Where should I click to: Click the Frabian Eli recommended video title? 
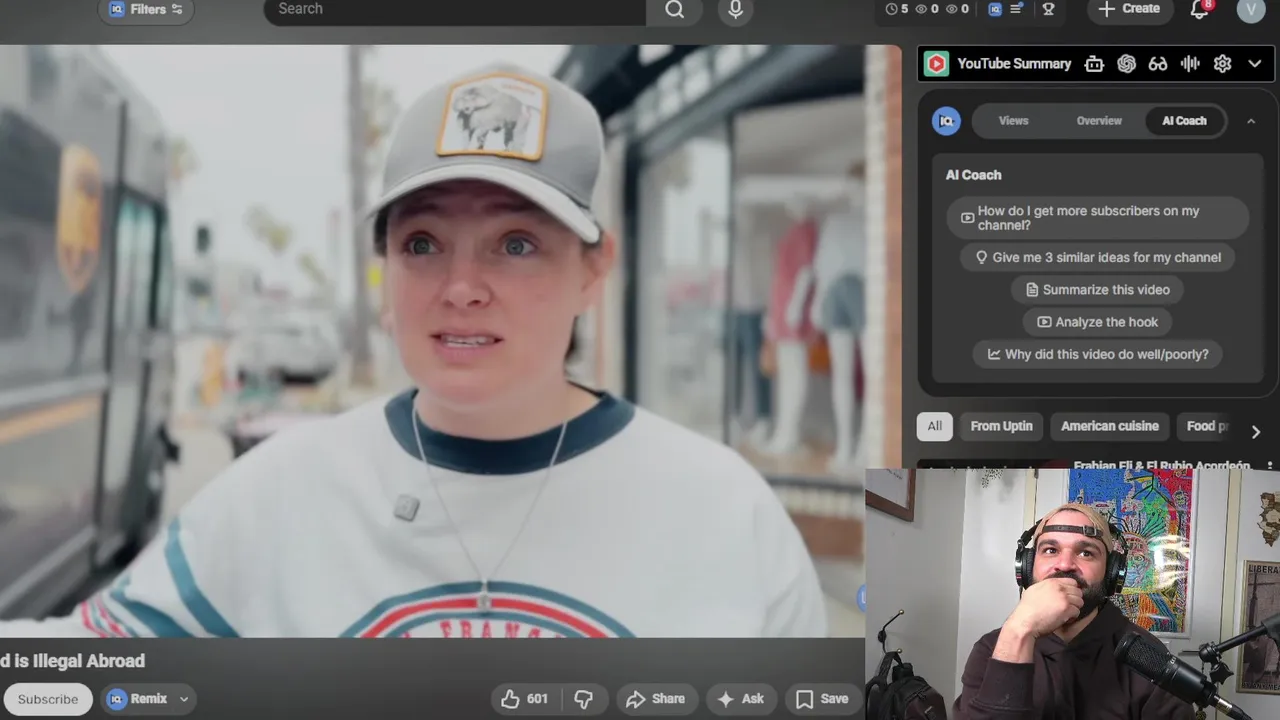(1162, 466)
